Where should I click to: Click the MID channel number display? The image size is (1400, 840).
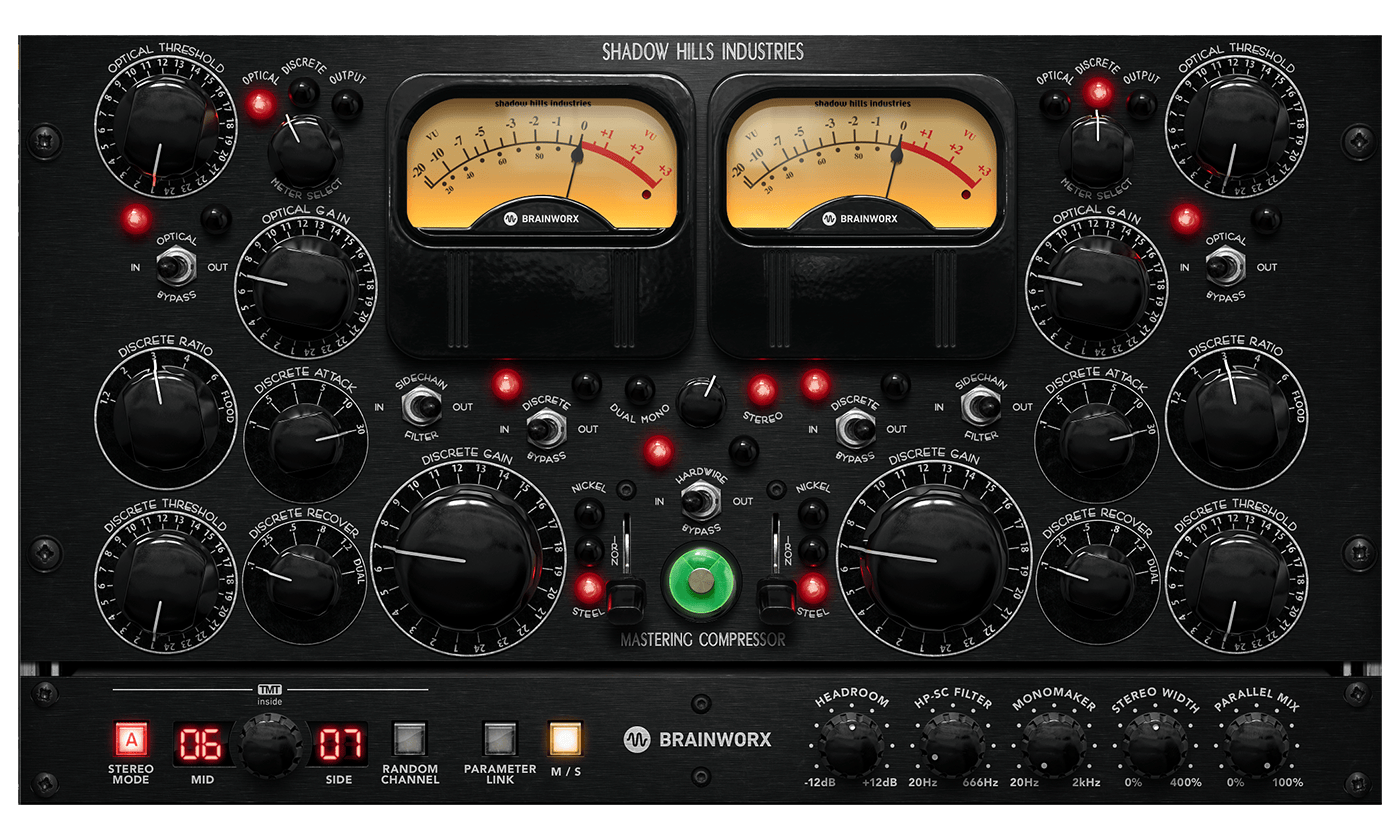point(200,744)
